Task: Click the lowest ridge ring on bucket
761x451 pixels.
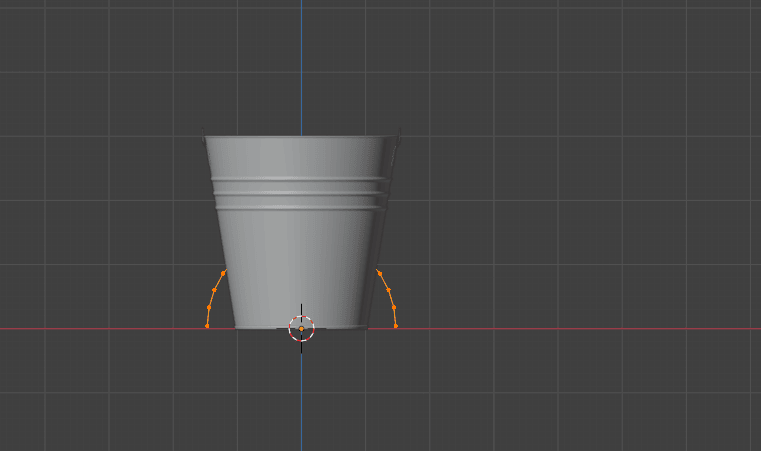Action: 300,208
